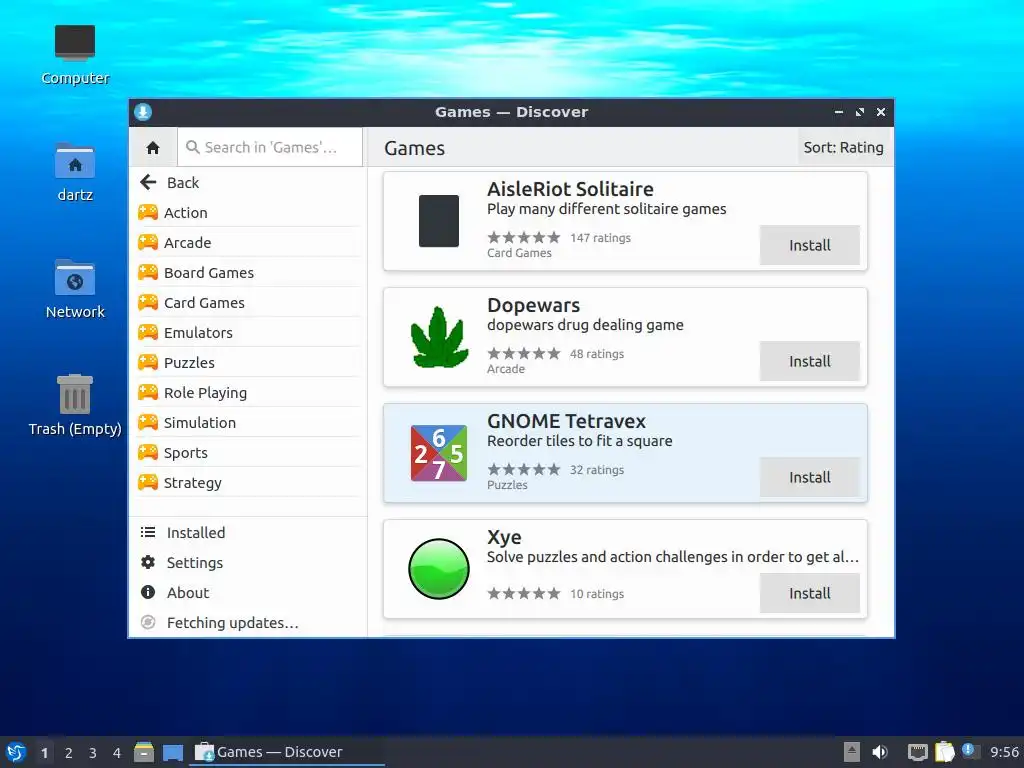Open the file manager taskbar icon
The image size is (1024, 768).
[x=144, y=752]
